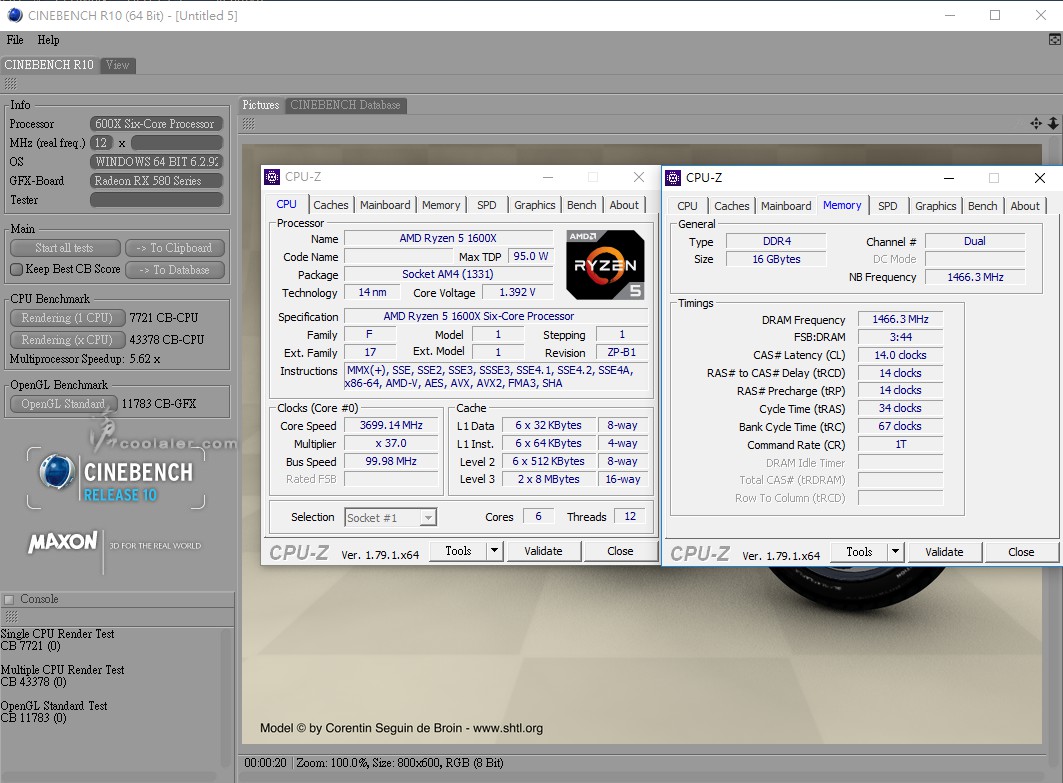Click the Cinebench app icon in title bar

[x=14, y=15]
